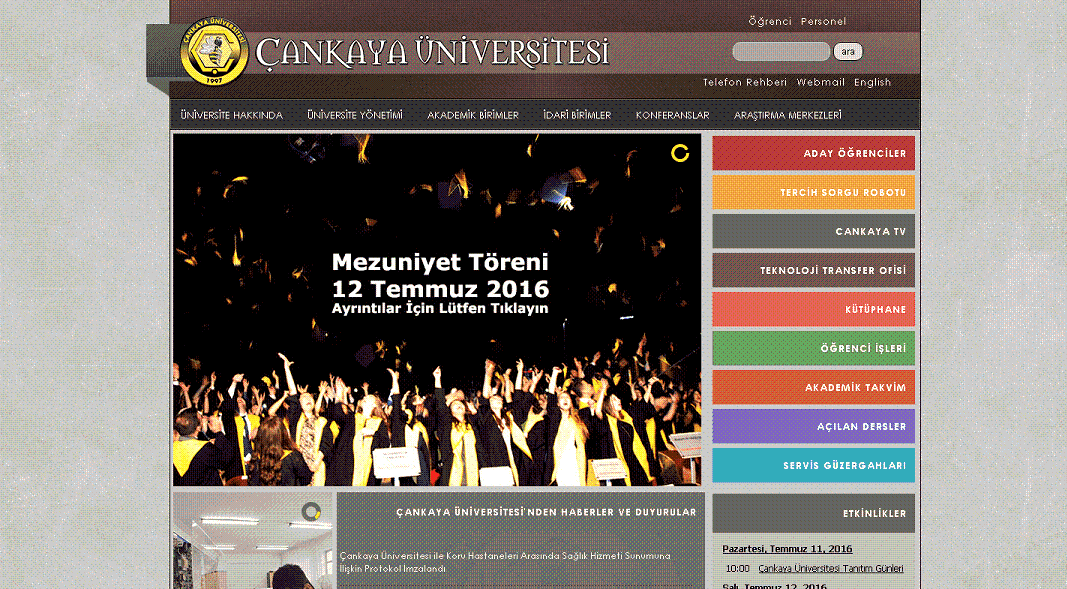Click the Mezuniyet Töreni graduation banner image
Viewport: 1067px width, 589px height.
pyautogui.click(x=437, y=309)
